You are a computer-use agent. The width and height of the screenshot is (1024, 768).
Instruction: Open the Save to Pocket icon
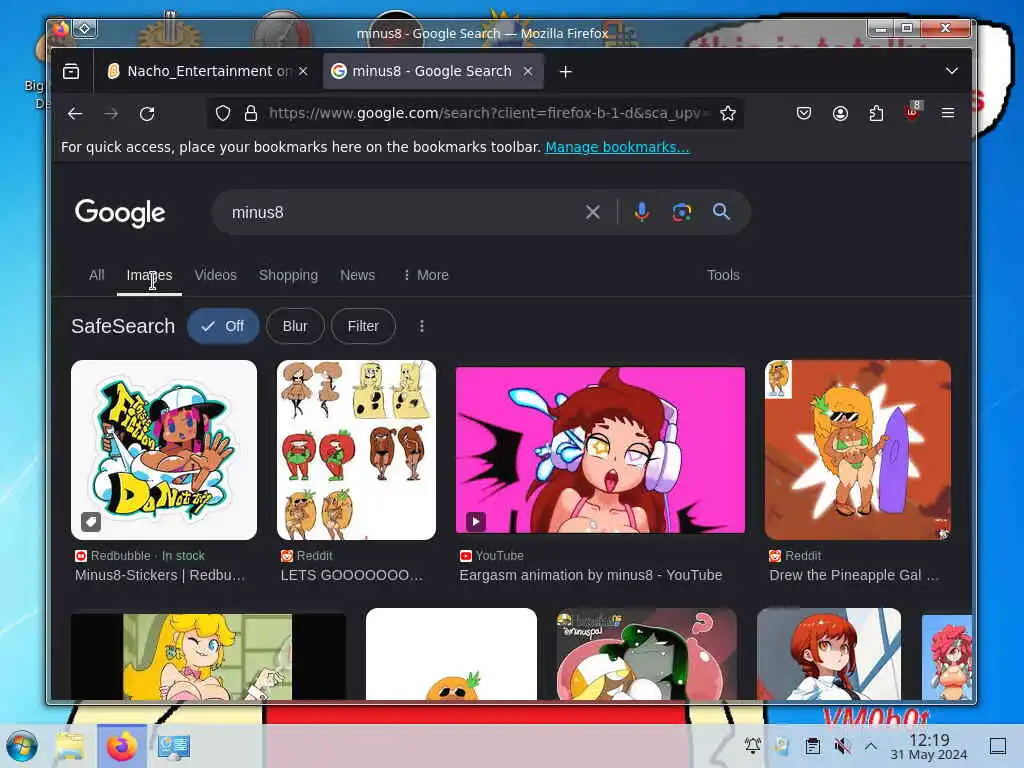804,114
